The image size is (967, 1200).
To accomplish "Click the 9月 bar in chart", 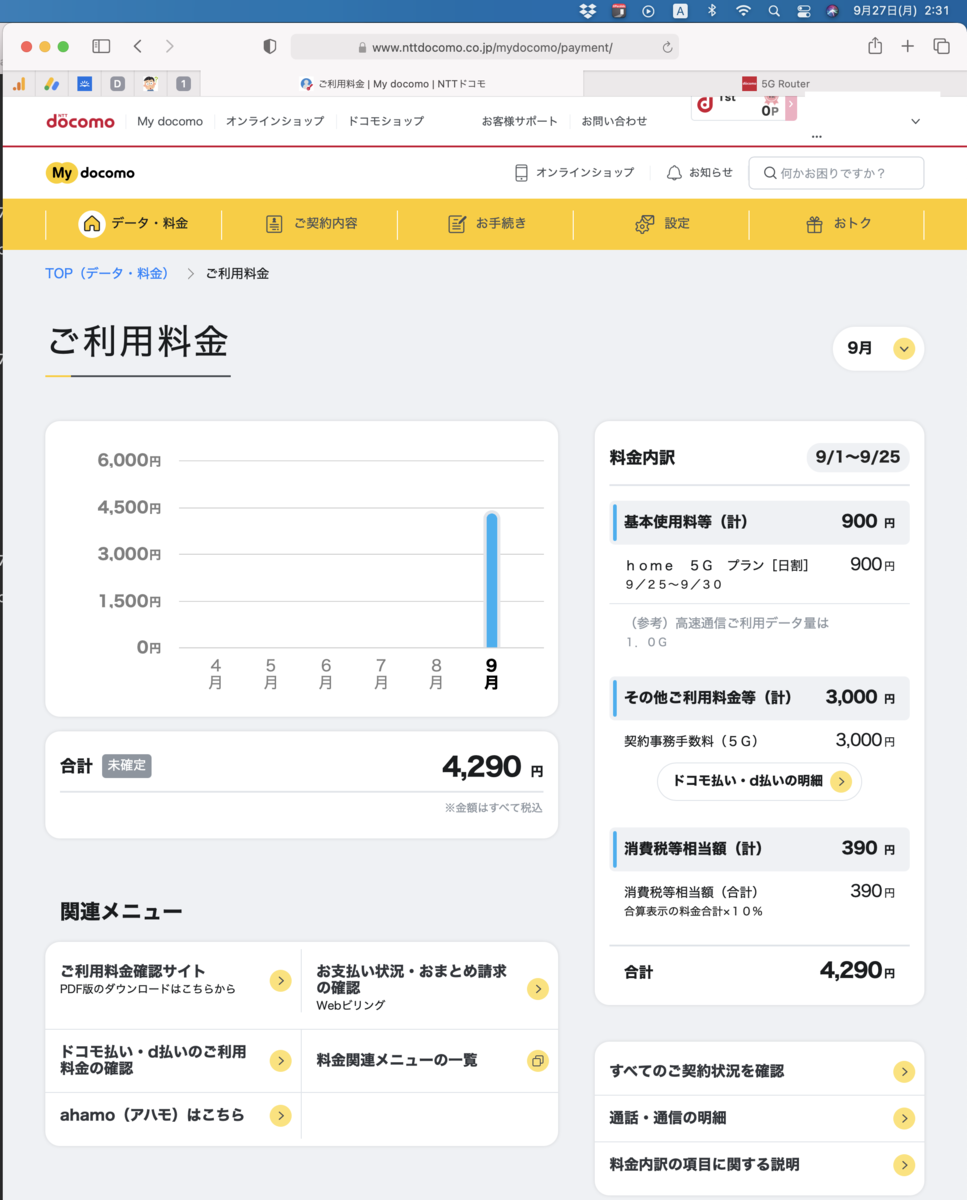I will pos(491,580).
